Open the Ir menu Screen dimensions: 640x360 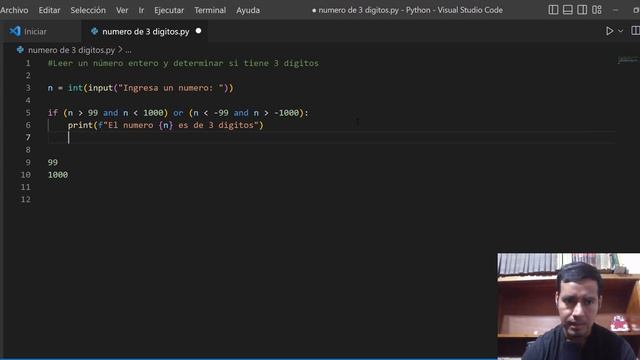pos(141,10)
